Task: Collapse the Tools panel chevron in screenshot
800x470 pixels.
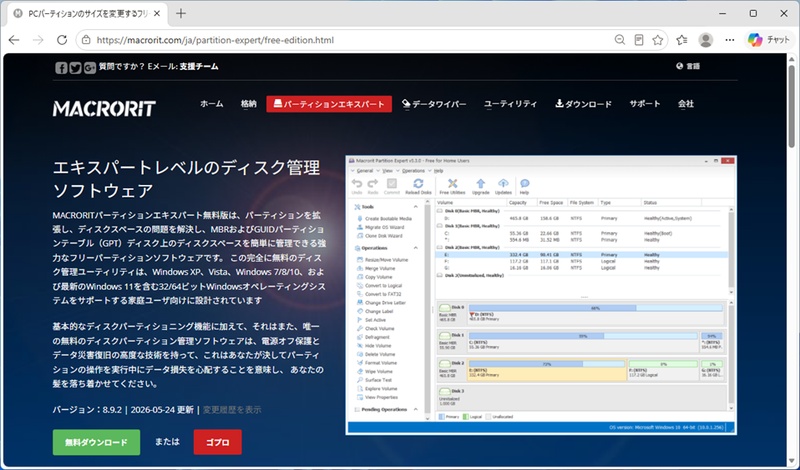Action: (x=416, y=207)
